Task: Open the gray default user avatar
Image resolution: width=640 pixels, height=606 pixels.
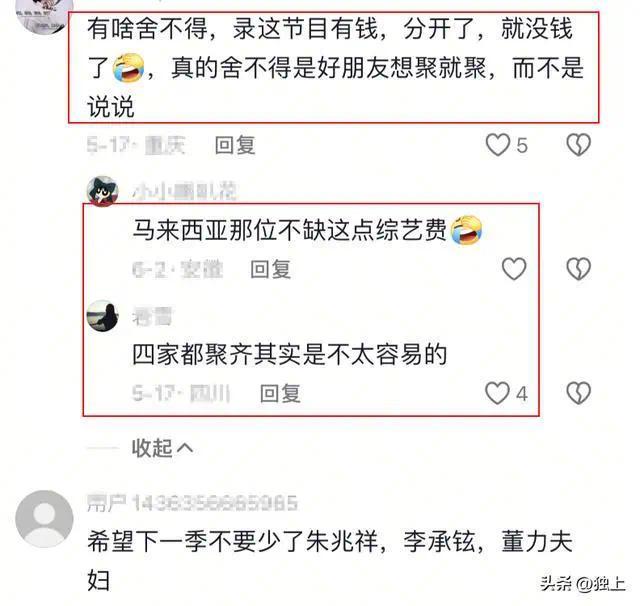Action: click(x=44, y=519)
